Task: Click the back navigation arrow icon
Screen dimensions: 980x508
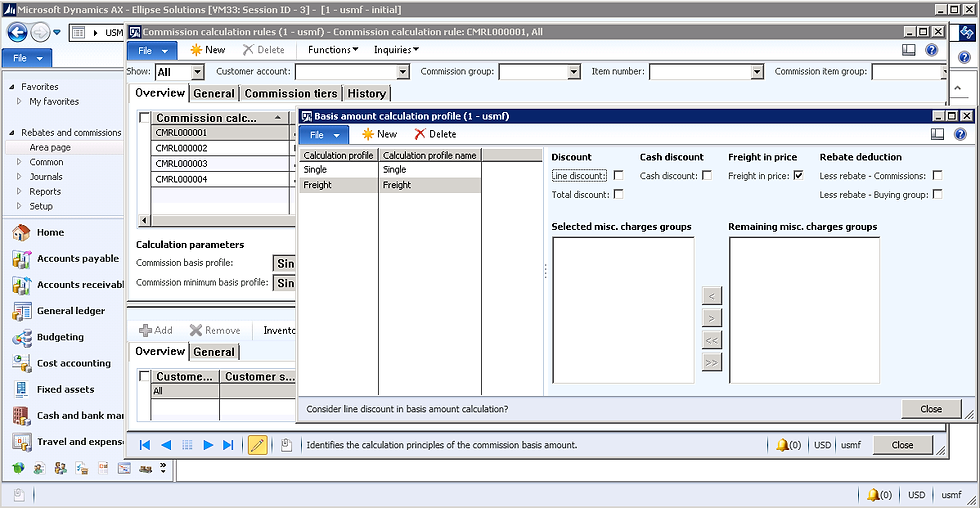Action: (x=18, y=32)
